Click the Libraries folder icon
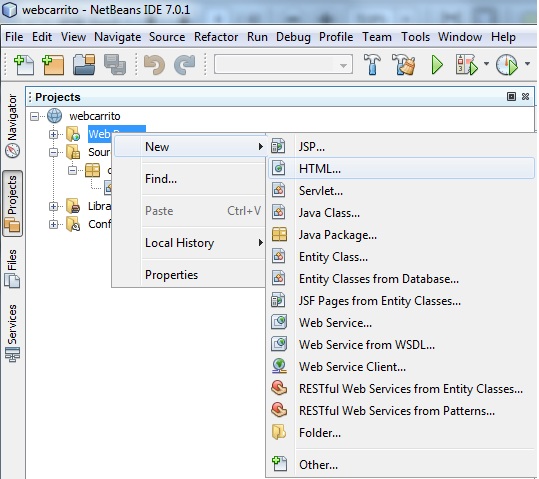 tap(73, 206)
